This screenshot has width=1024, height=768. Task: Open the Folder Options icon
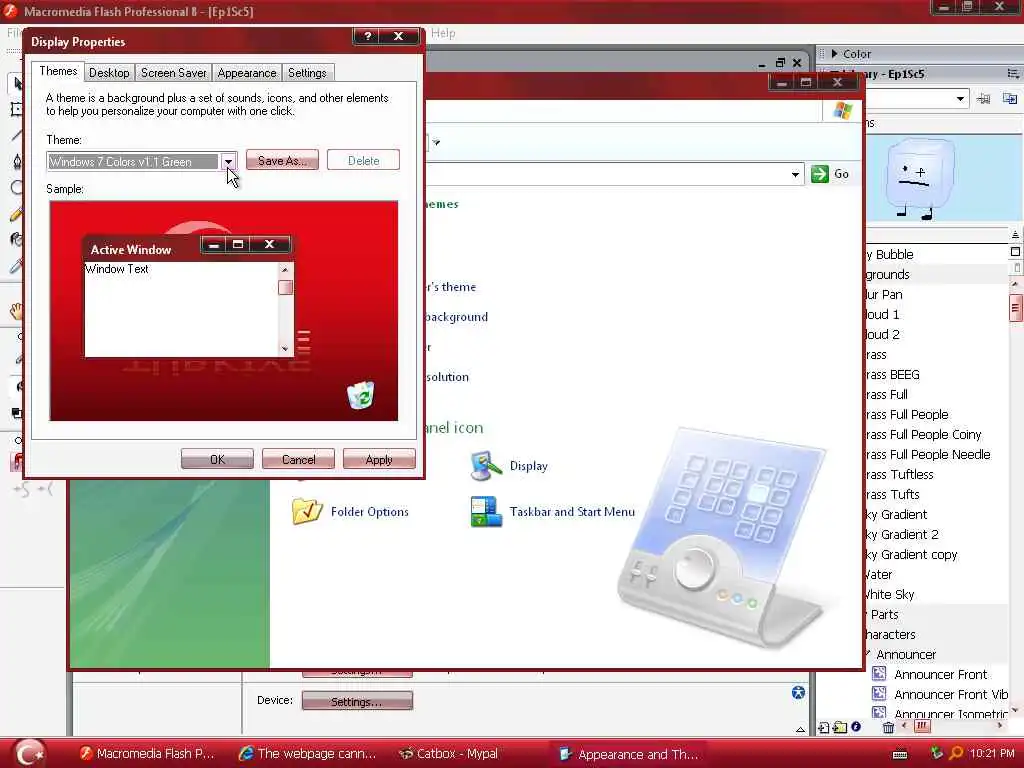[307, 511]
